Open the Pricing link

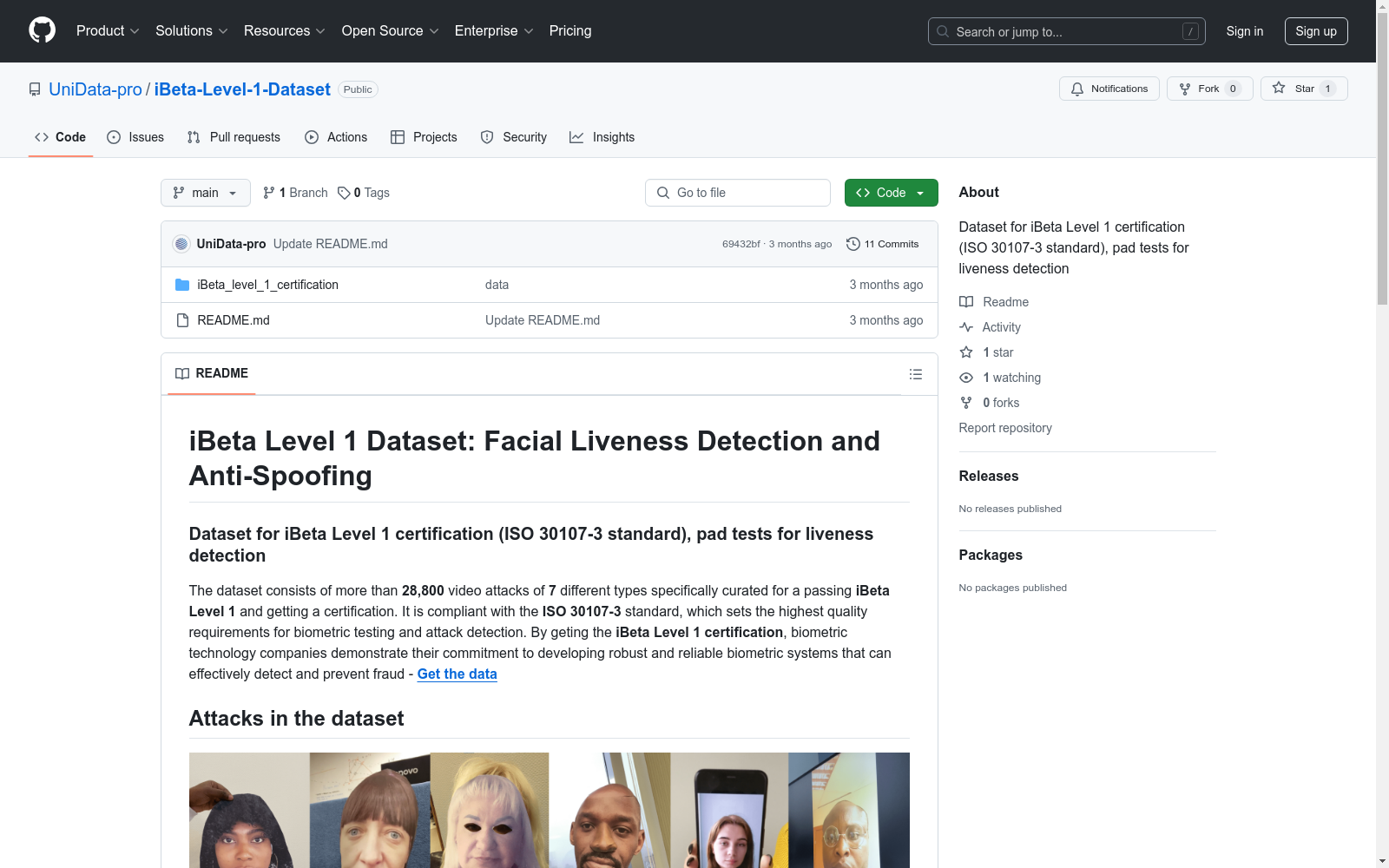(570, 31)
